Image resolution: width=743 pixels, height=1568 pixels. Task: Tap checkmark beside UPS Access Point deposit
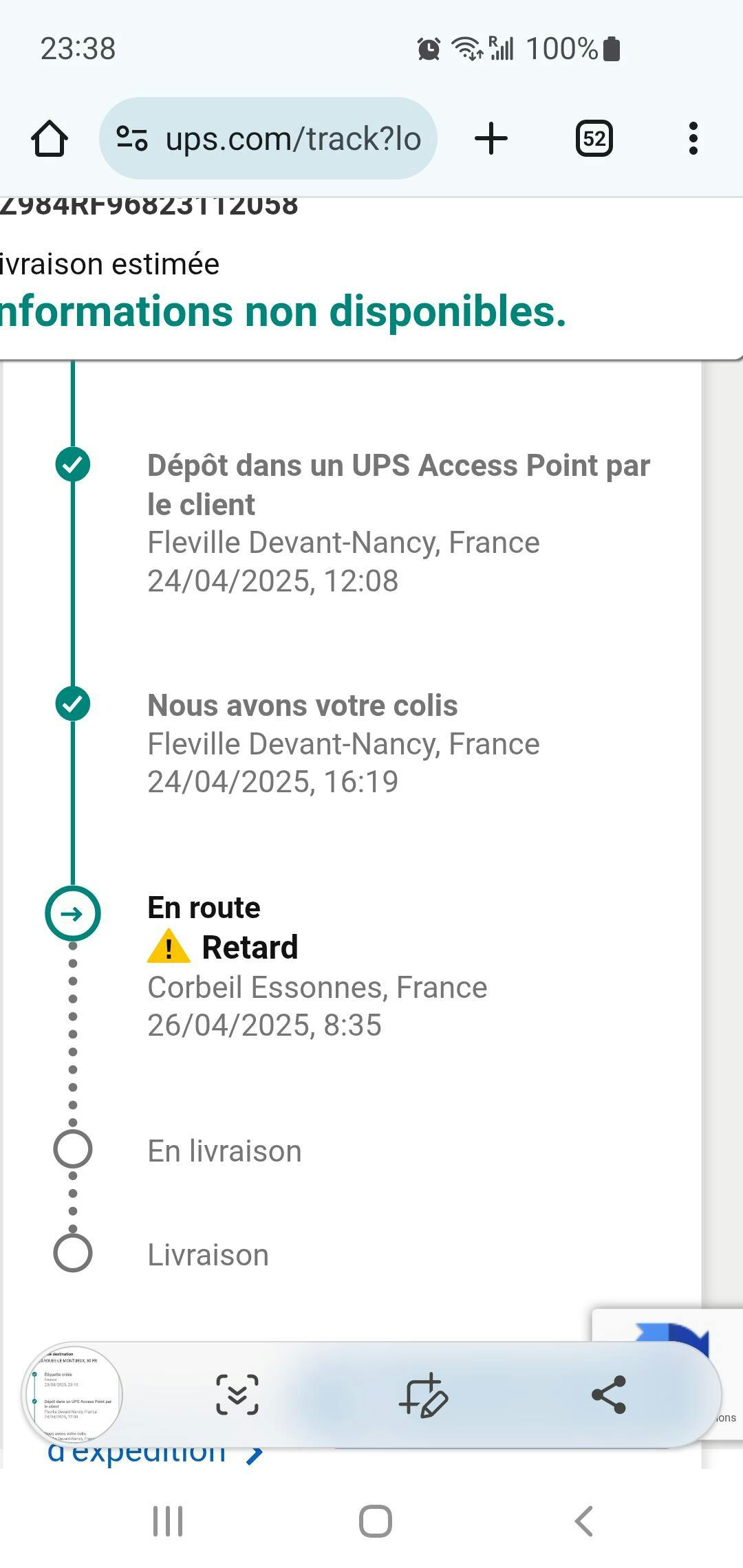point(72,464)
